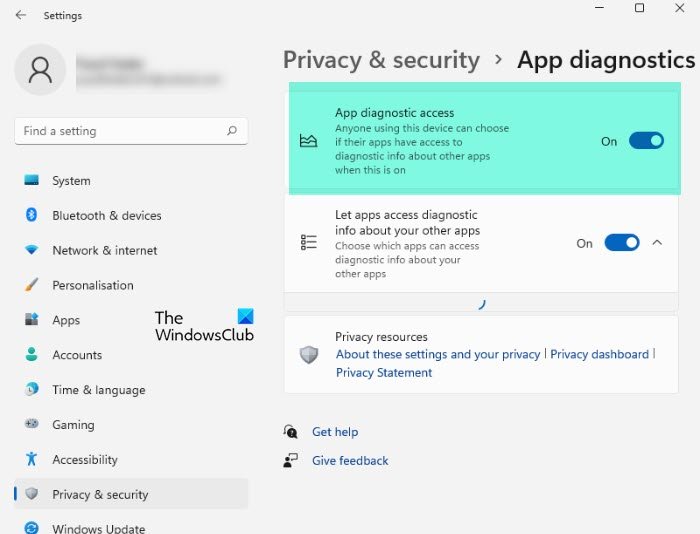This screenshot has height=534, width=700.
Task: Click the Network & internet wifi icon
Action: pyautogui.click(x=31, y=250)
